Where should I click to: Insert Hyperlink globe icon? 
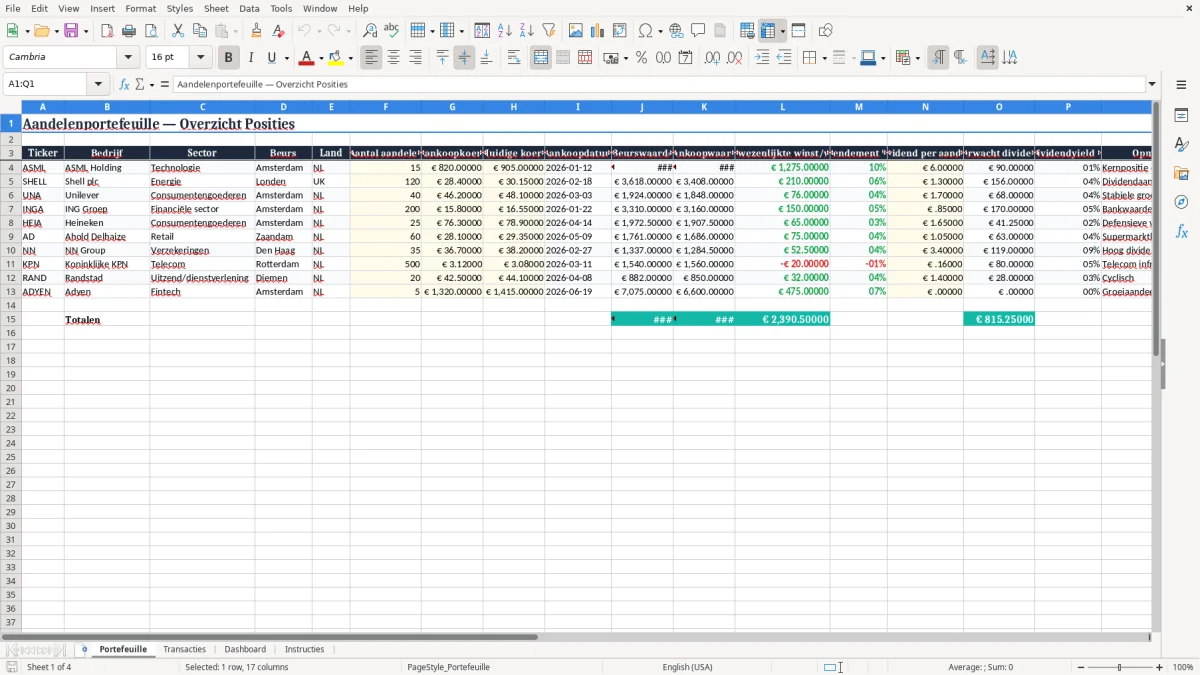click(676, 31)
